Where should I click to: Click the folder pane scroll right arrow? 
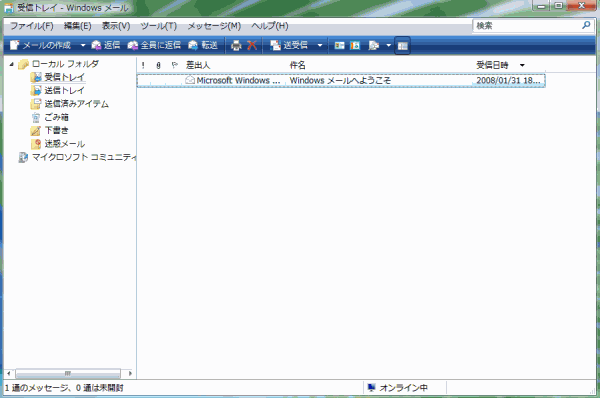tap(130, 373)
